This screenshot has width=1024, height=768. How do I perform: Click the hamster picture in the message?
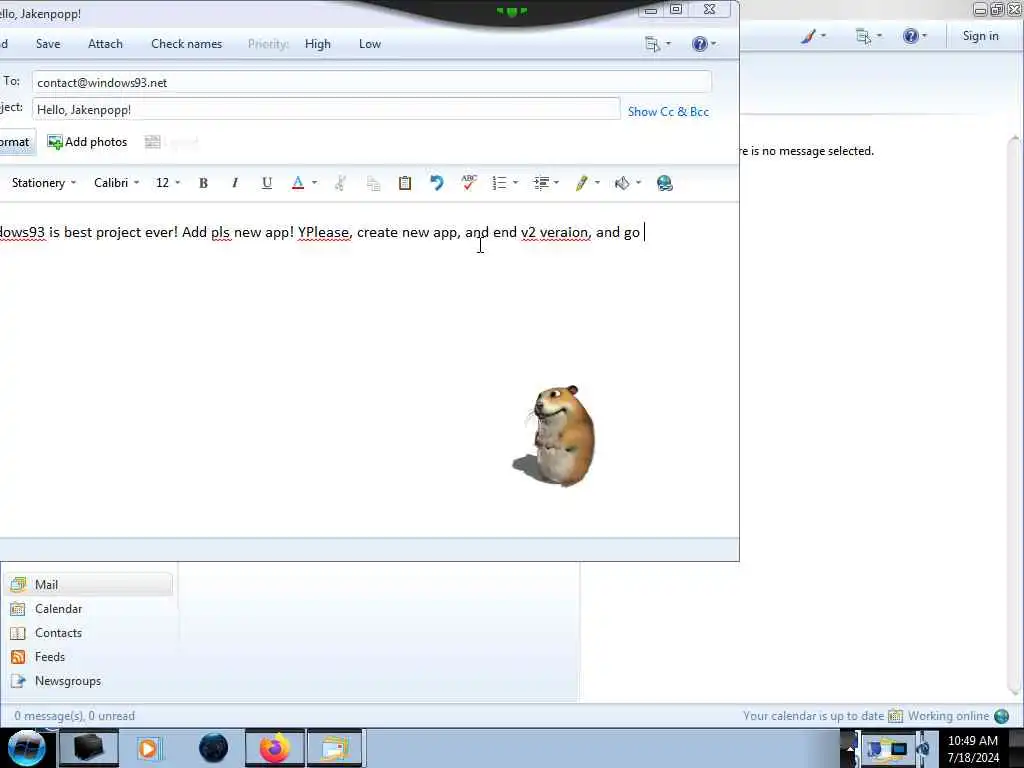pyautogui.click(x=555, y=436)
